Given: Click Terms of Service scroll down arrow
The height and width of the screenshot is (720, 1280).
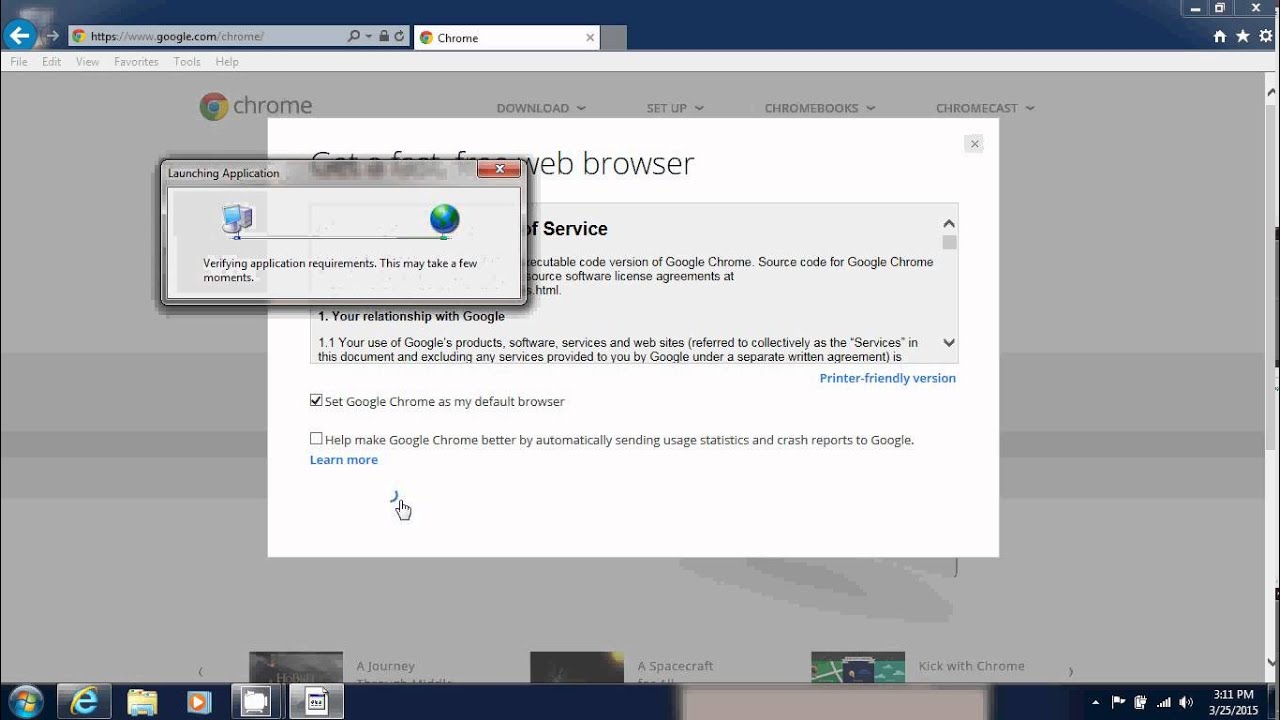Looking at the screenshot, I should pyautogui.click(x=949, y=343).
